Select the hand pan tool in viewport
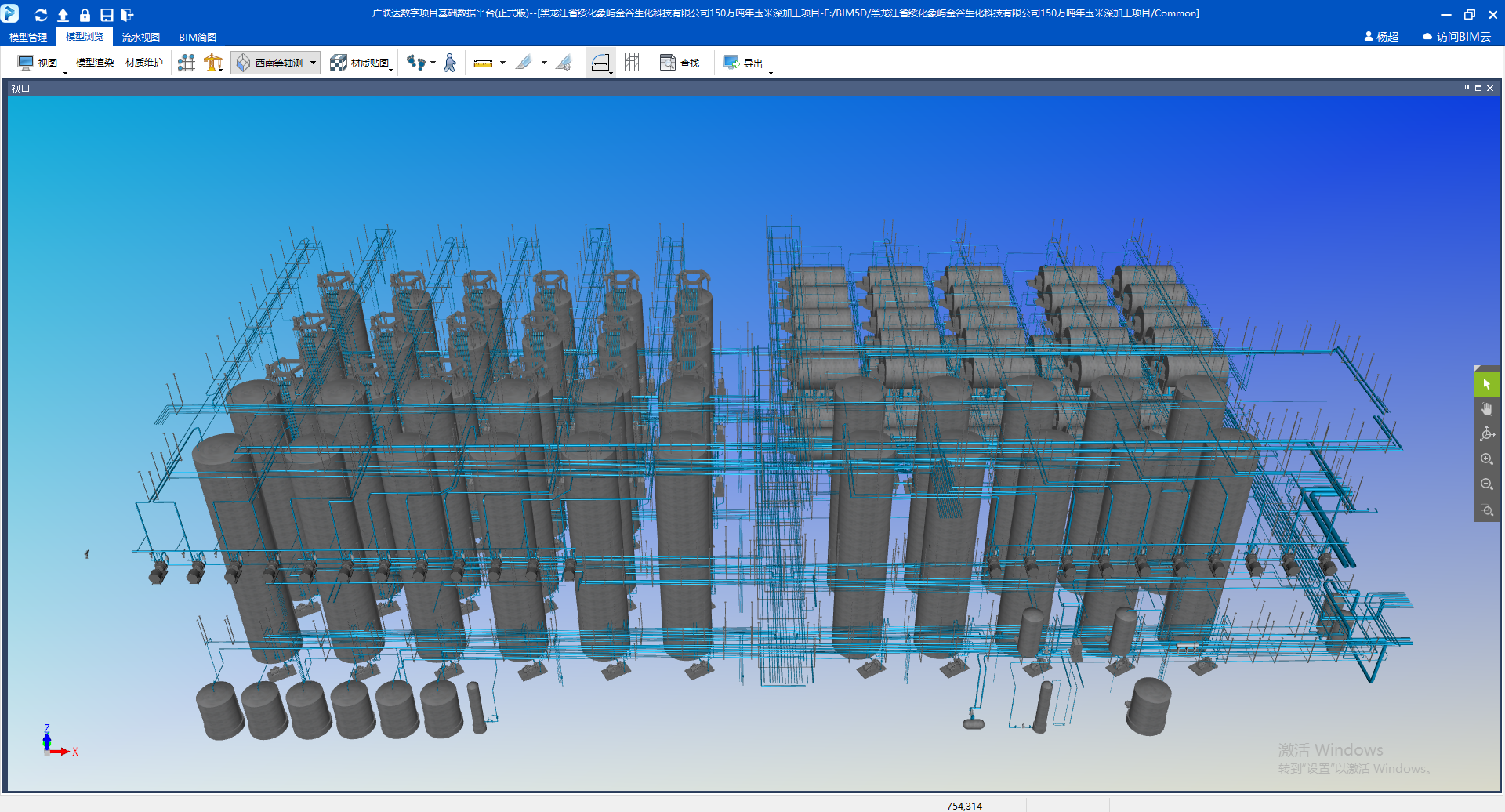This screenshot has width=1505, height=812. 1486,409
